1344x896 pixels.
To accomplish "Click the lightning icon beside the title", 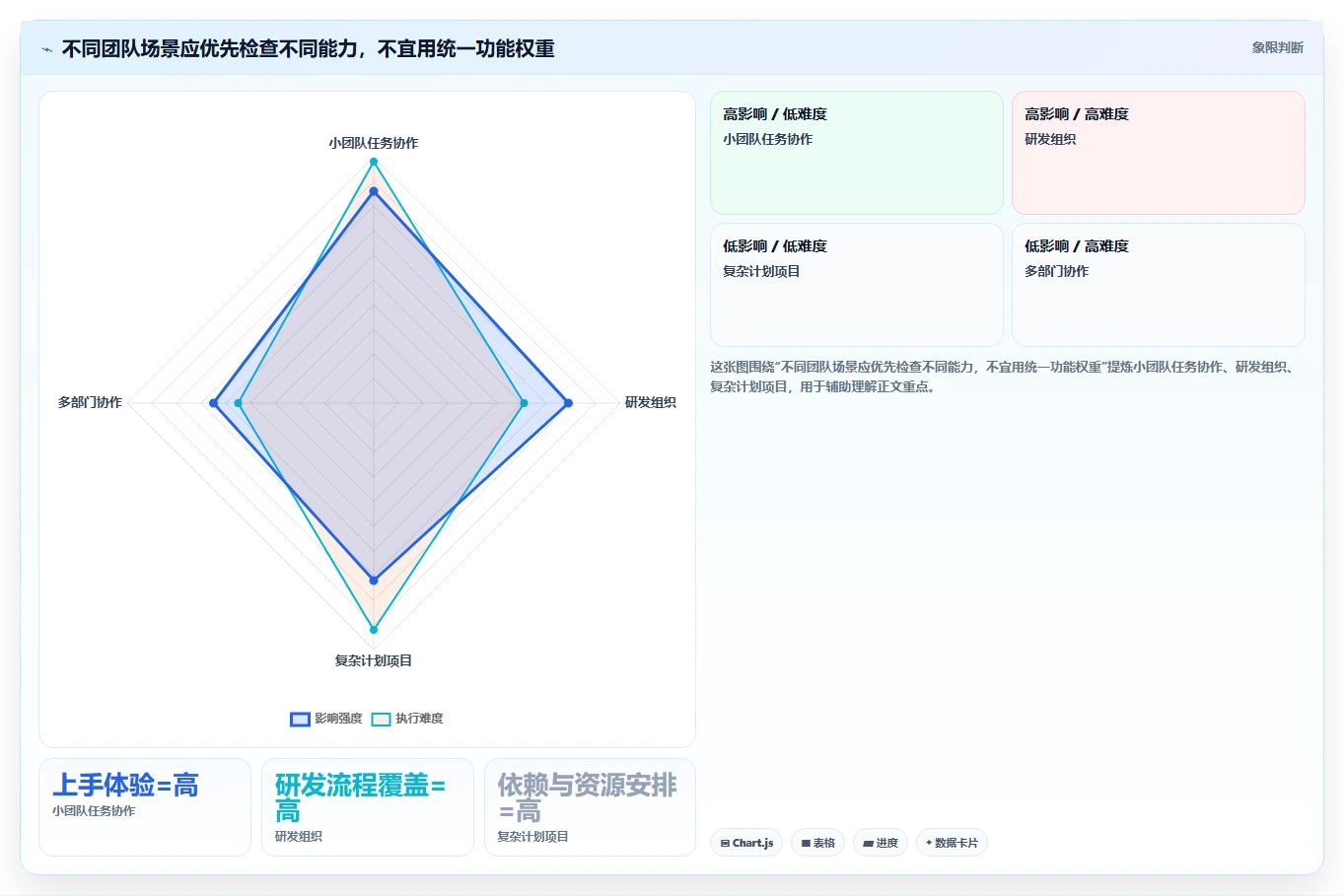I will pyautogui.click(x=46, y=49).
